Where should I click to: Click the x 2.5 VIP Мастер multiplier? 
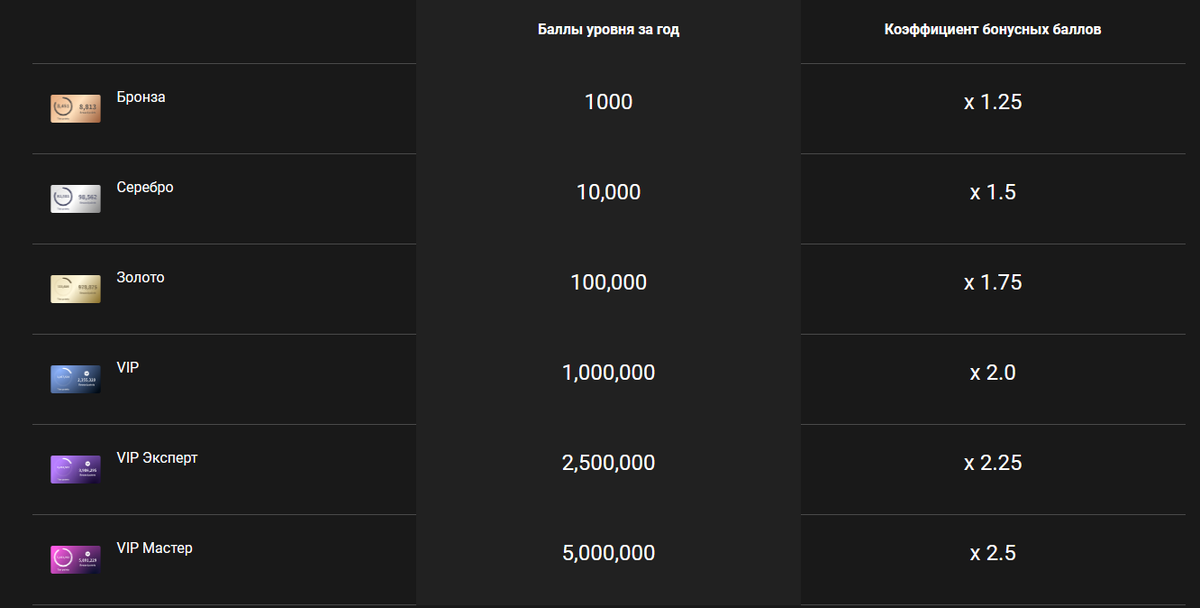tap(993, 553)
